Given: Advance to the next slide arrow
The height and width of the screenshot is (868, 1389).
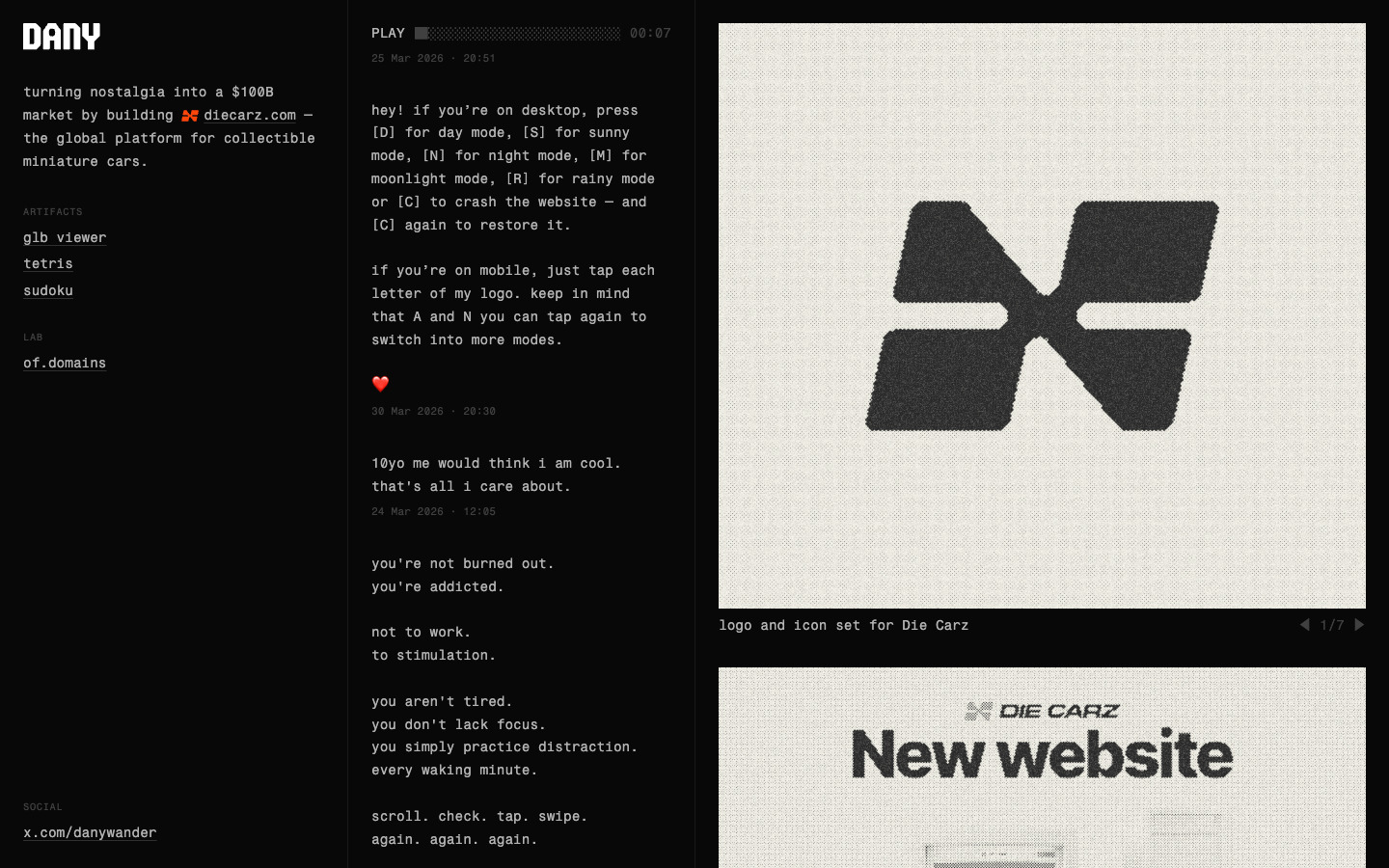Looking at the screenshot, I should coord(1359,625).
